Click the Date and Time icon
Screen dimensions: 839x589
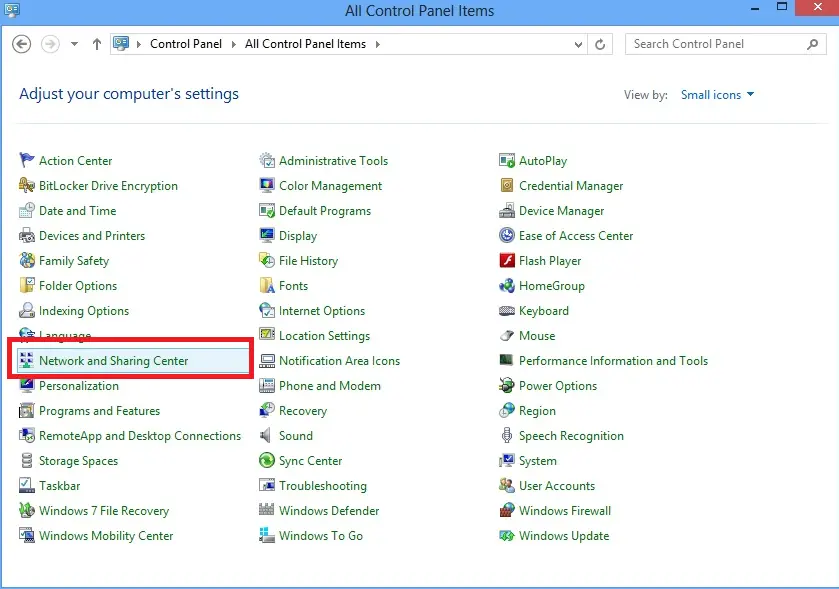(27, 210)
